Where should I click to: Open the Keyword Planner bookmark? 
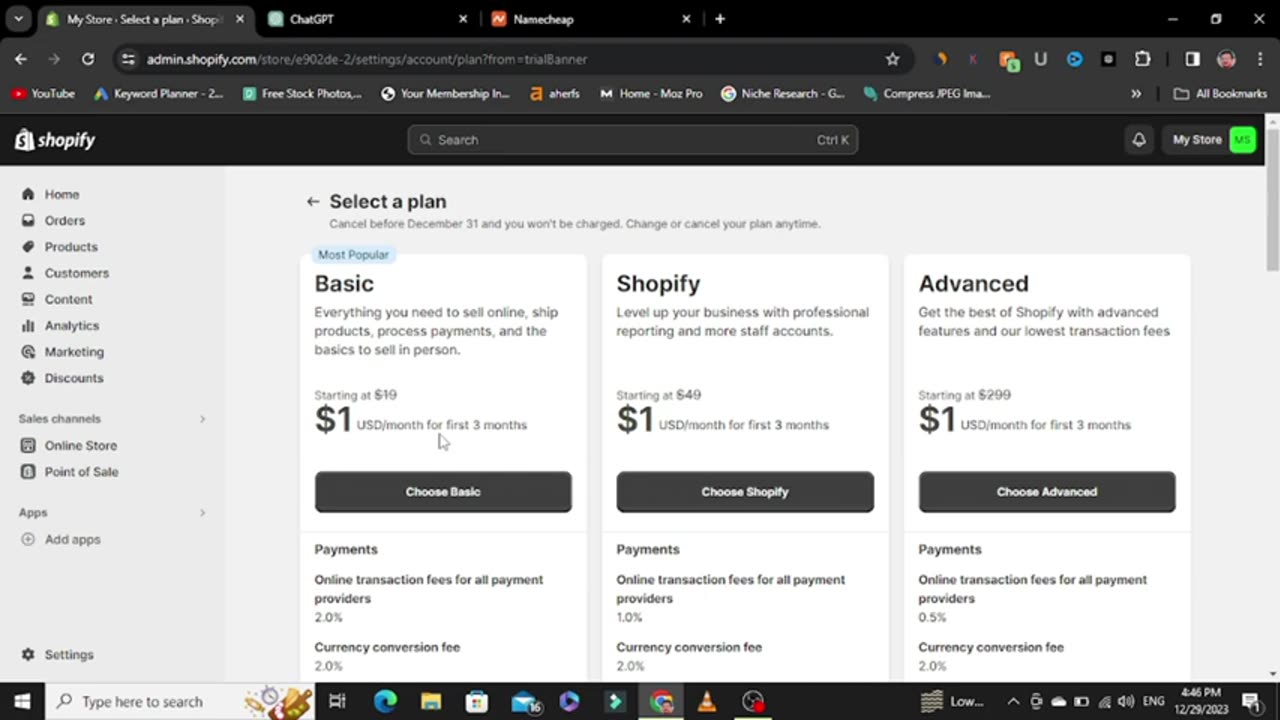pyautogui.click(x=159, y=93)
